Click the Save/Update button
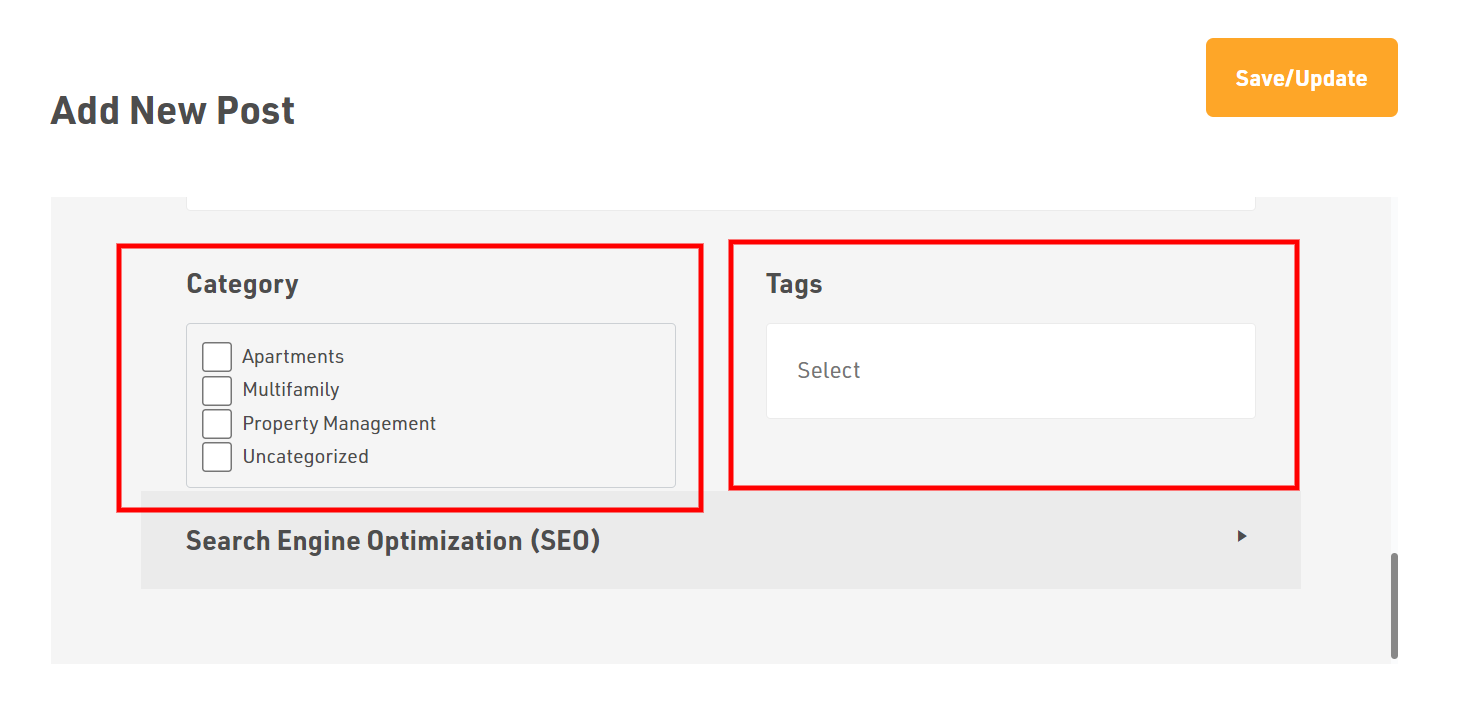The height and width of the screenshot is (715, 1458). click(1301, 78)
